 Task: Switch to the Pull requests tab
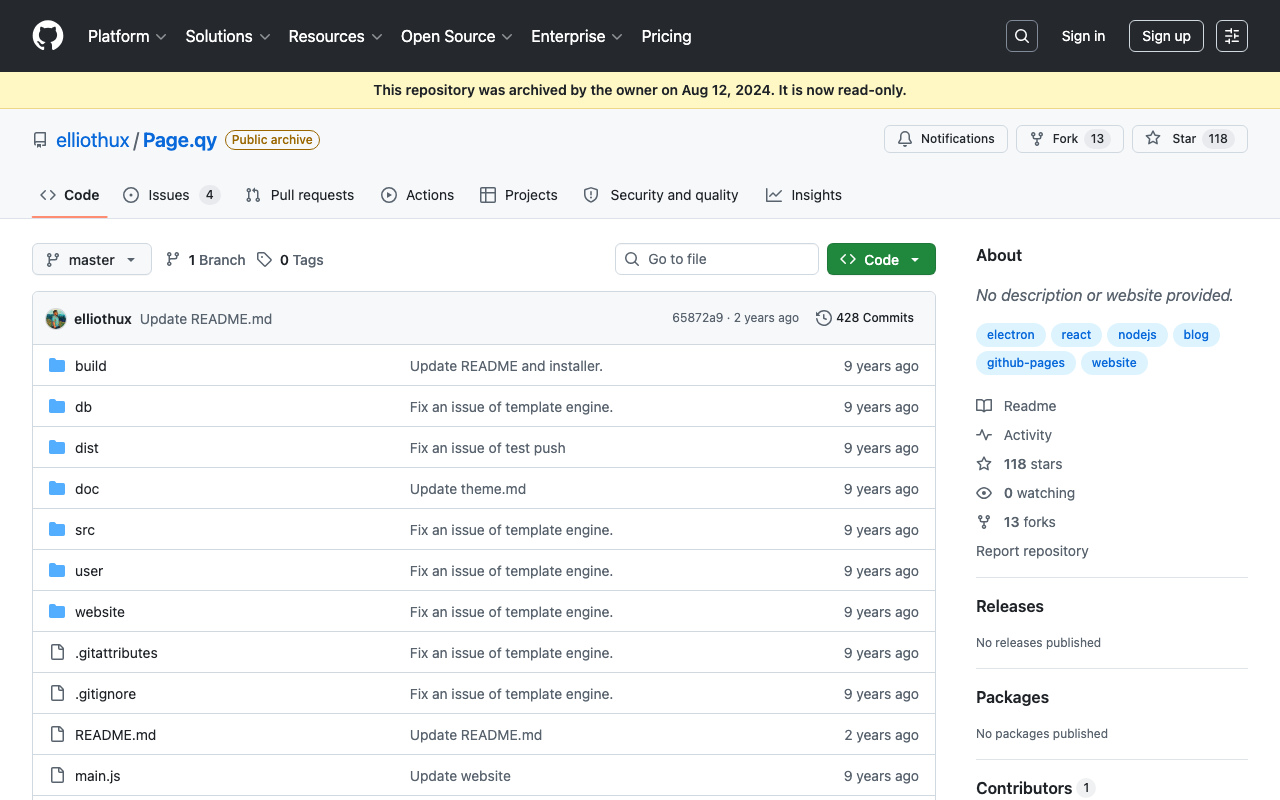coord(300,195)
